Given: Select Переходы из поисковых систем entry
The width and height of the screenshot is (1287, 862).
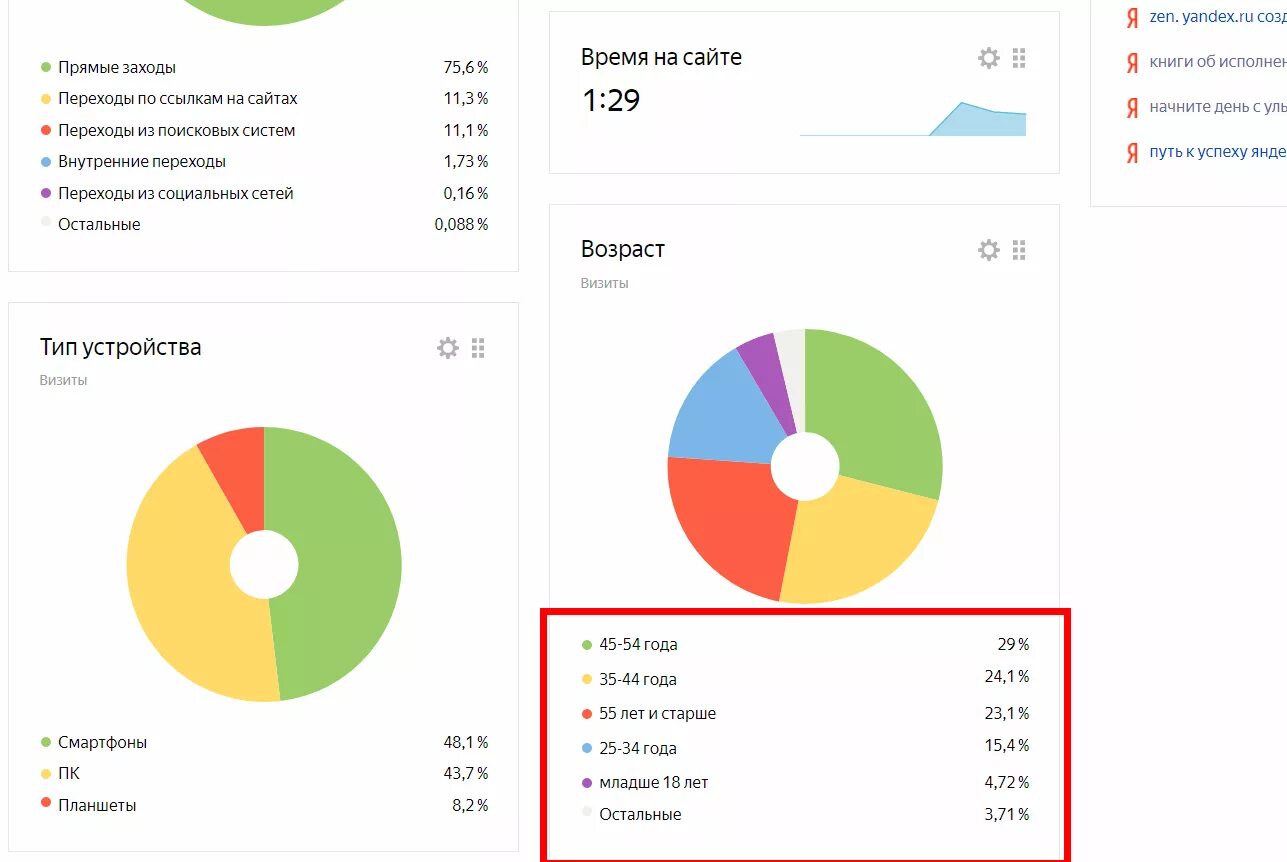Looking at the screenshot, I should (x=177, y=130).
